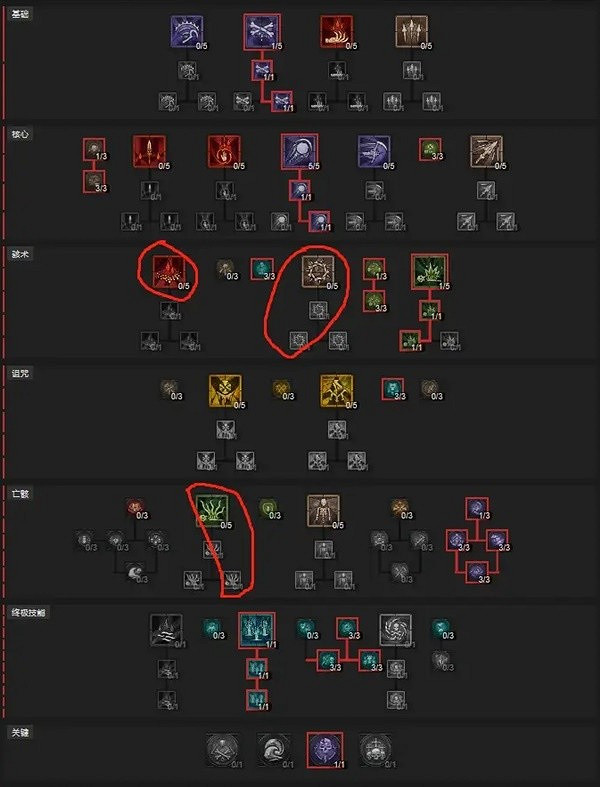Select the purple Reap scythe skill at 0/5
Viewport: 600px width, 787px height.
[x=187, y=32]
